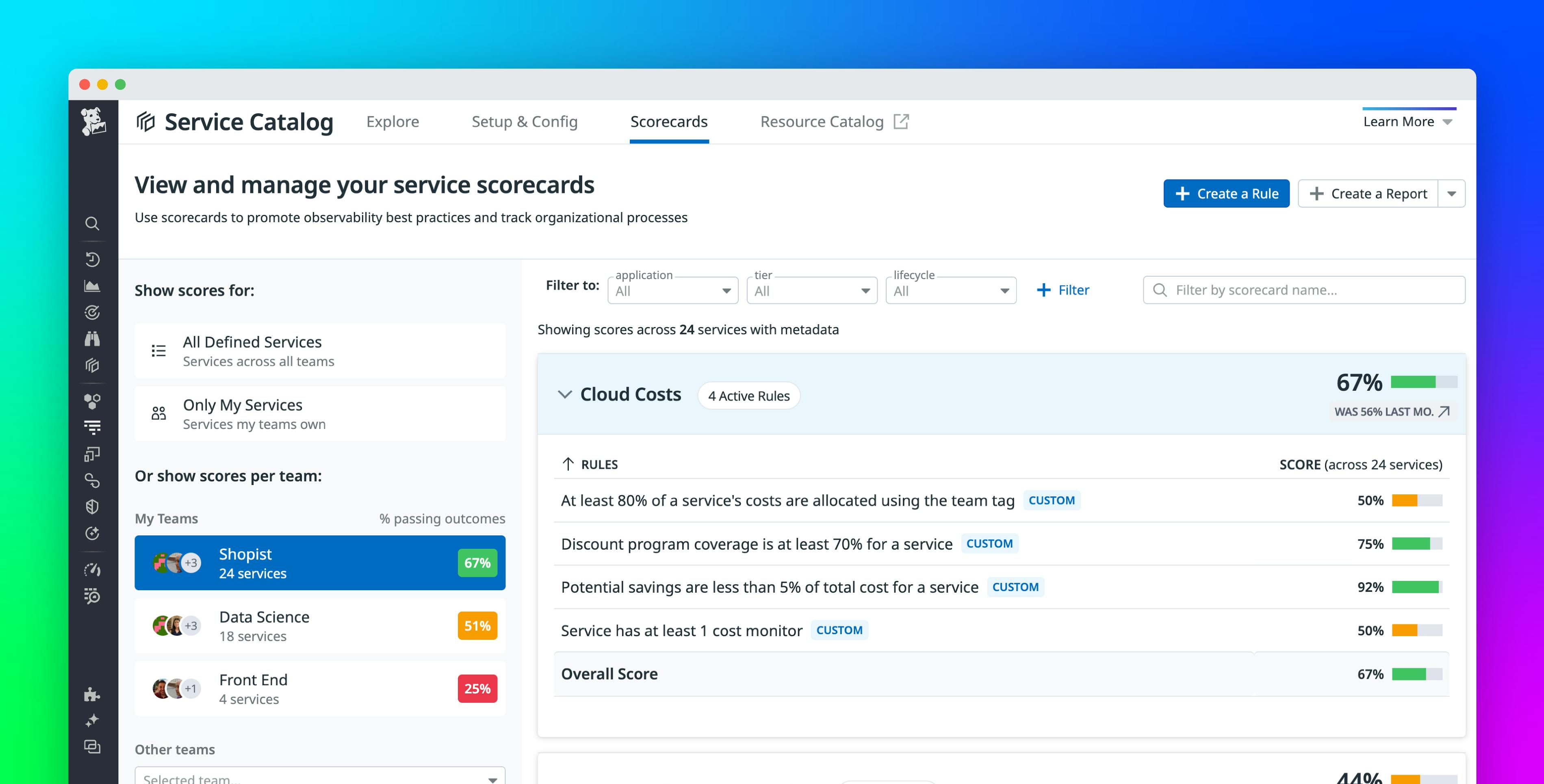Open the application filter dropdown
Viewport: 1544px width, 784px height.
[672, 290]
